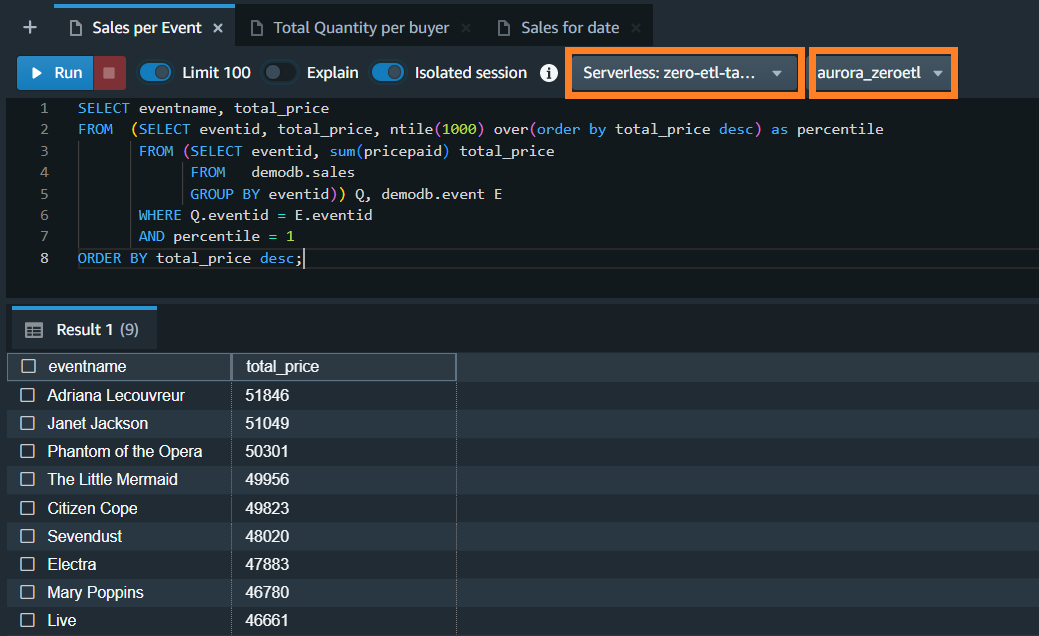This screenshot has width=1039, height=636.
Task: Toggle the Limit 100 switch
Action: tap(156, 73)
